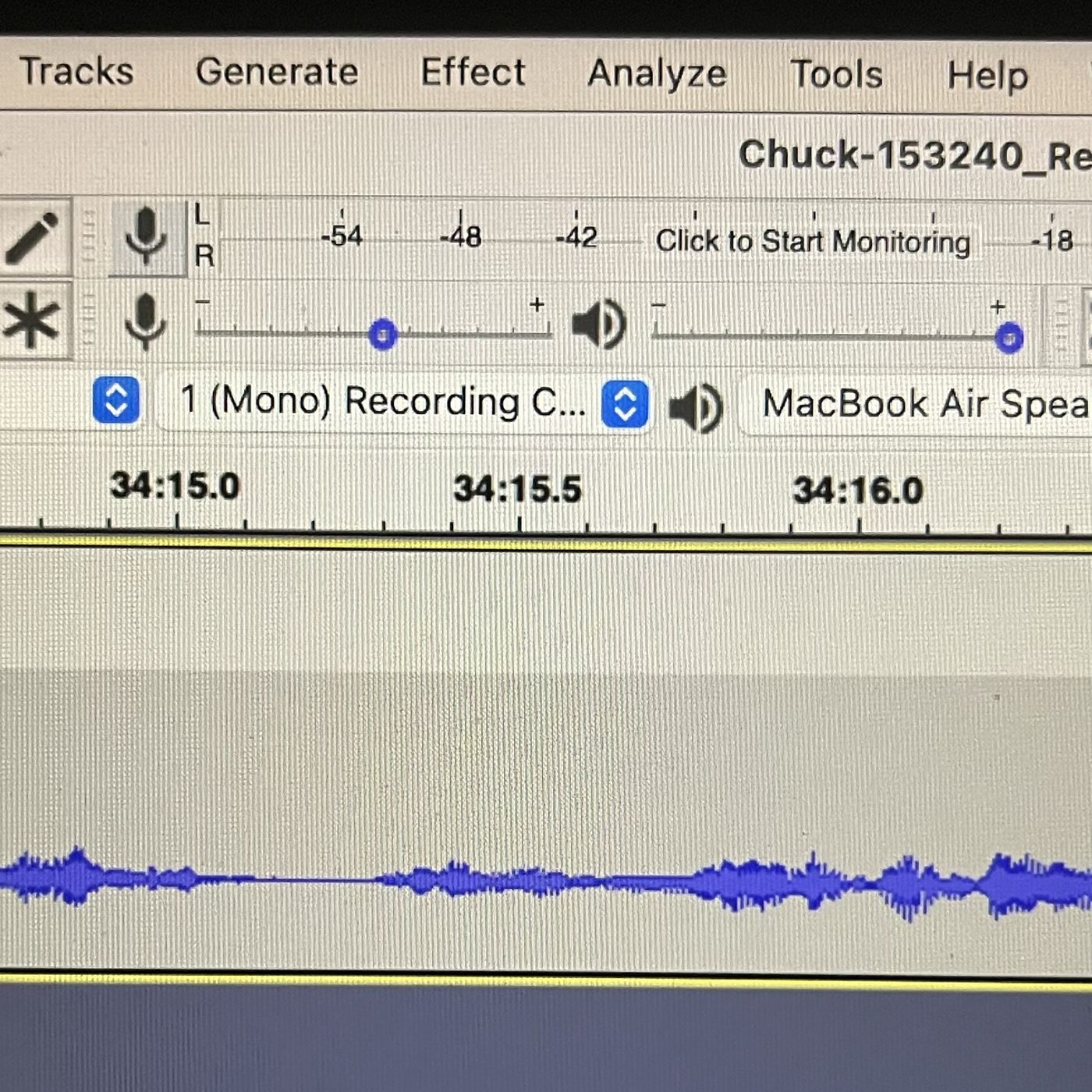Viewport: 1092px width, 1092px height.
Task: Click the -42 dB meter mark
Action: (x=576, y=237)
